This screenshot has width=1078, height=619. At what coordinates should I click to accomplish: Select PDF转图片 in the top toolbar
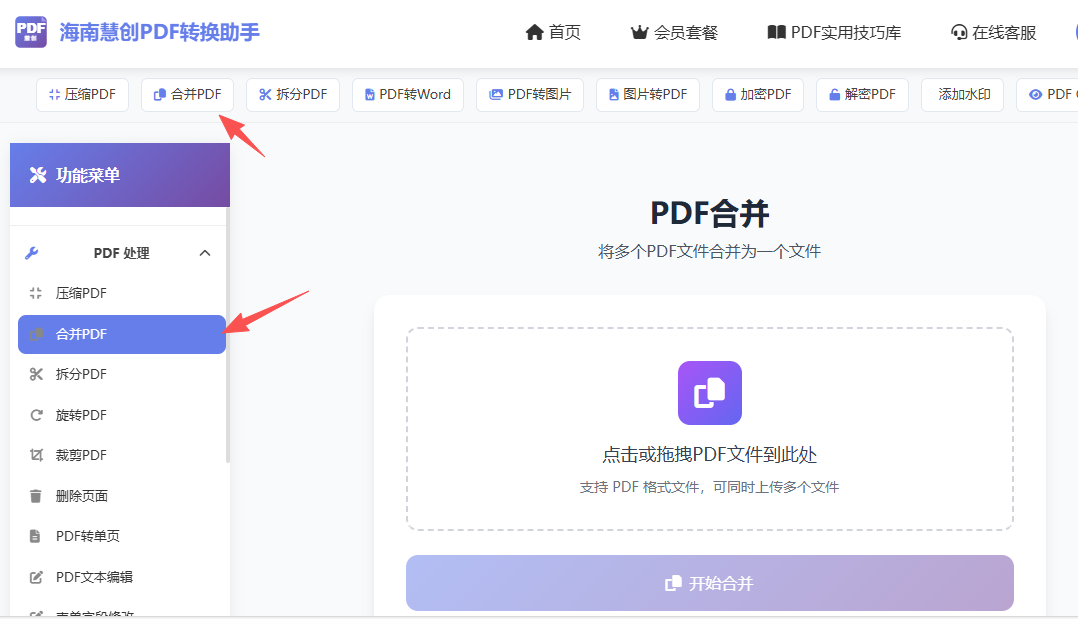coord(530,94)
